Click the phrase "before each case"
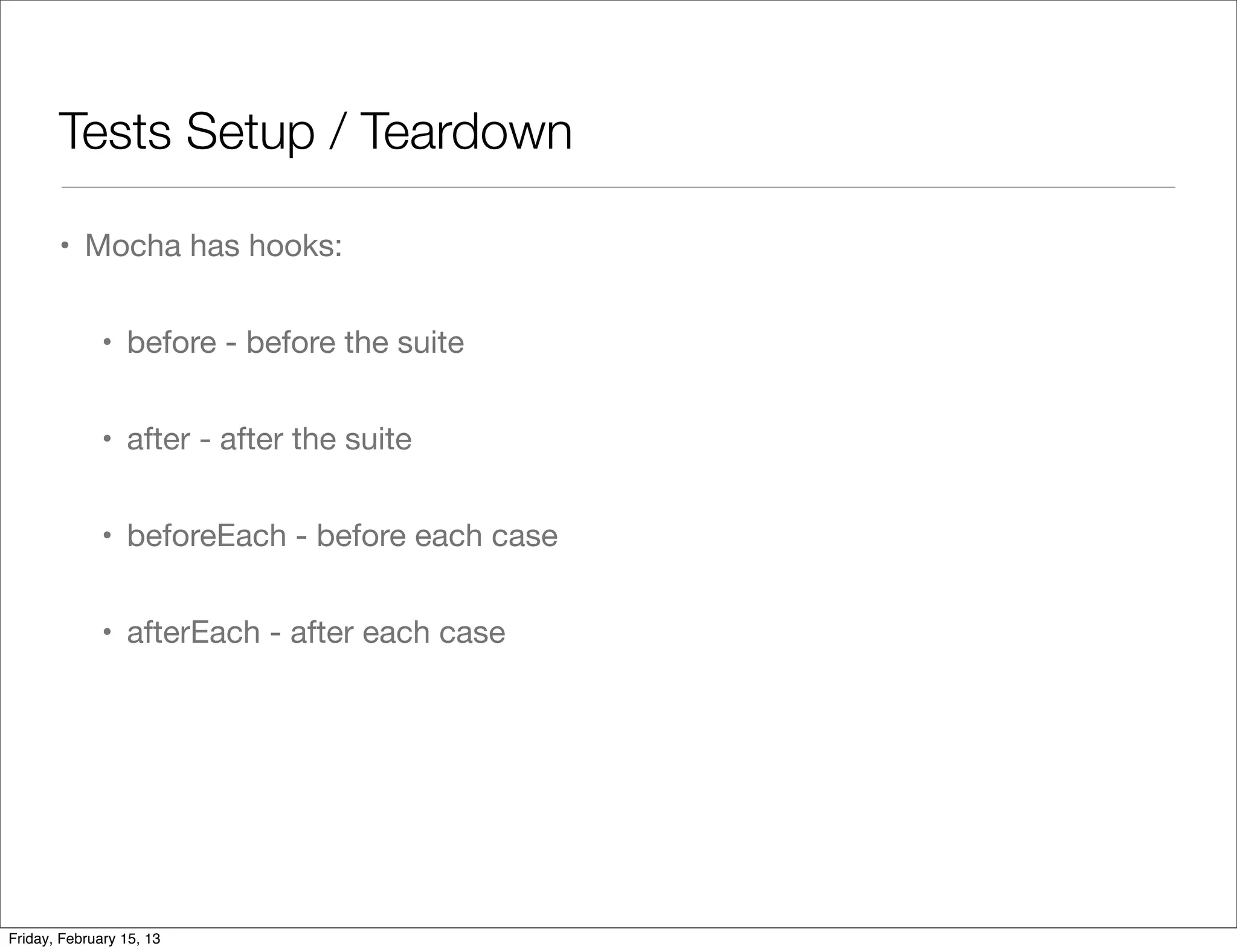Screen dimensions: 1237x952 pyautogui.click(x=437, y=536)
